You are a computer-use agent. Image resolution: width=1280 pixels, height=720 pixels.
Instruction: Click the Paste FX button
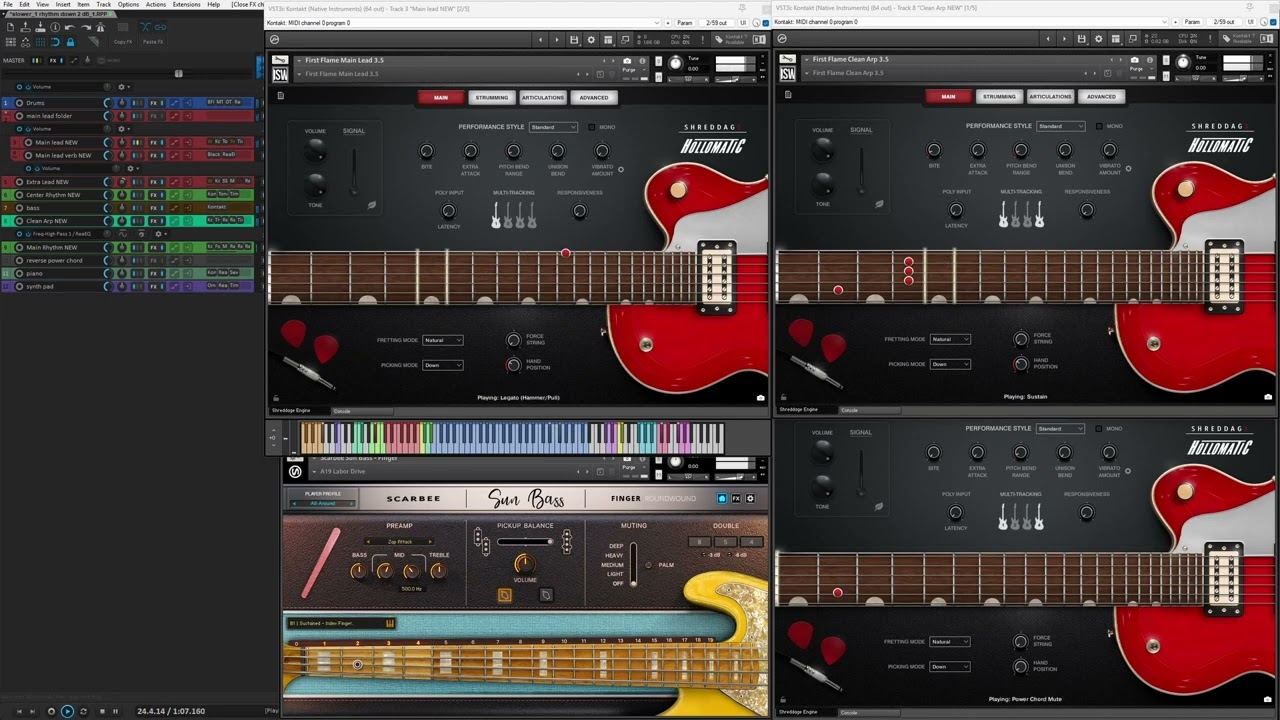coord(153,42)
